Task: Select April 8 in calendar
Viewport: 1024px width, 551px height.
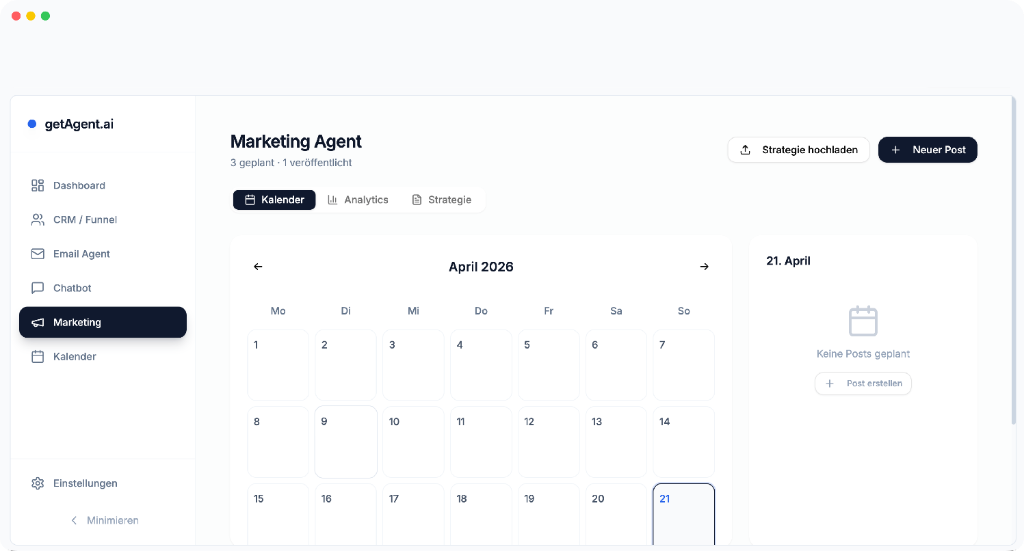Action: (278, 442)
